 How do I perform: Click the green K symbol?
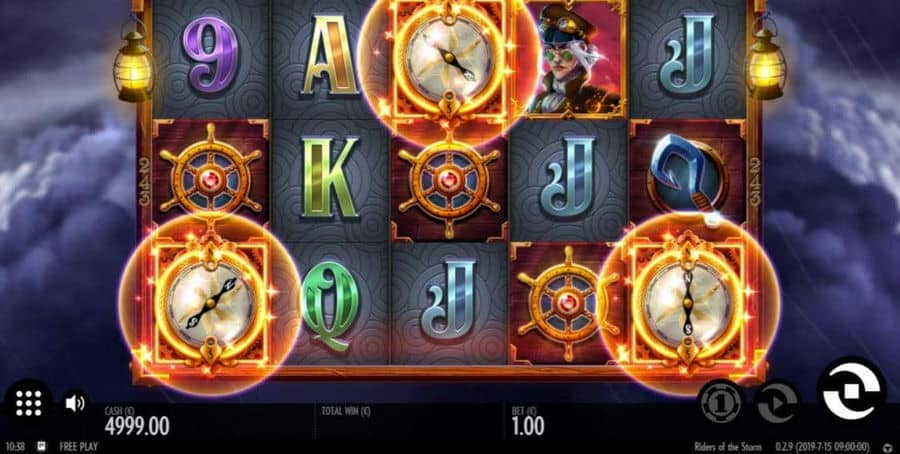tap(329, 177)
